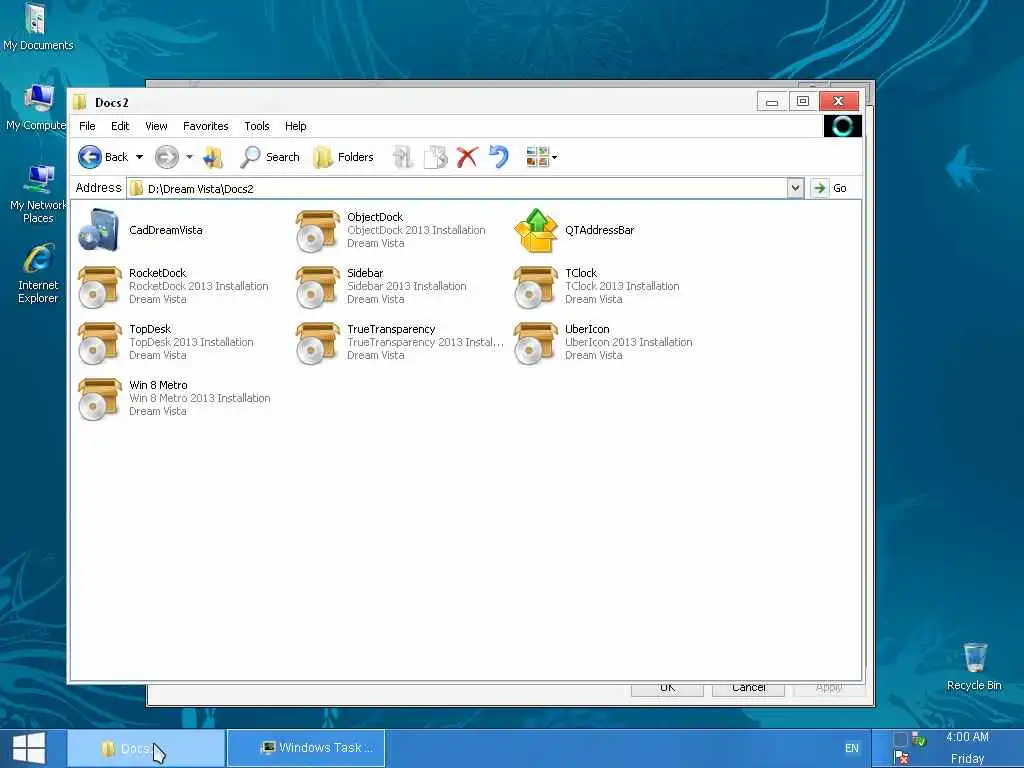Click the Search magnifier toolbar button
The image size is (1024, 768).
[x=270, y=157]
